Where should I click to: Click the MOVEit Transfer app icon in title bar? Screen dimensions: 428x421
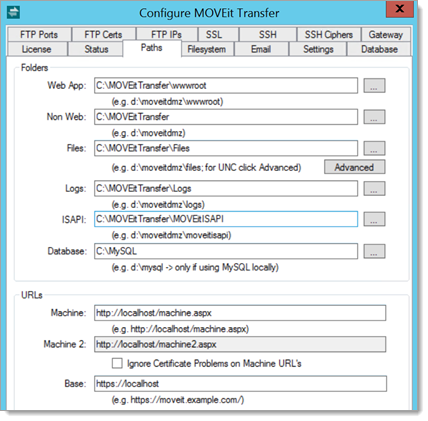click(x=14, y=12)
